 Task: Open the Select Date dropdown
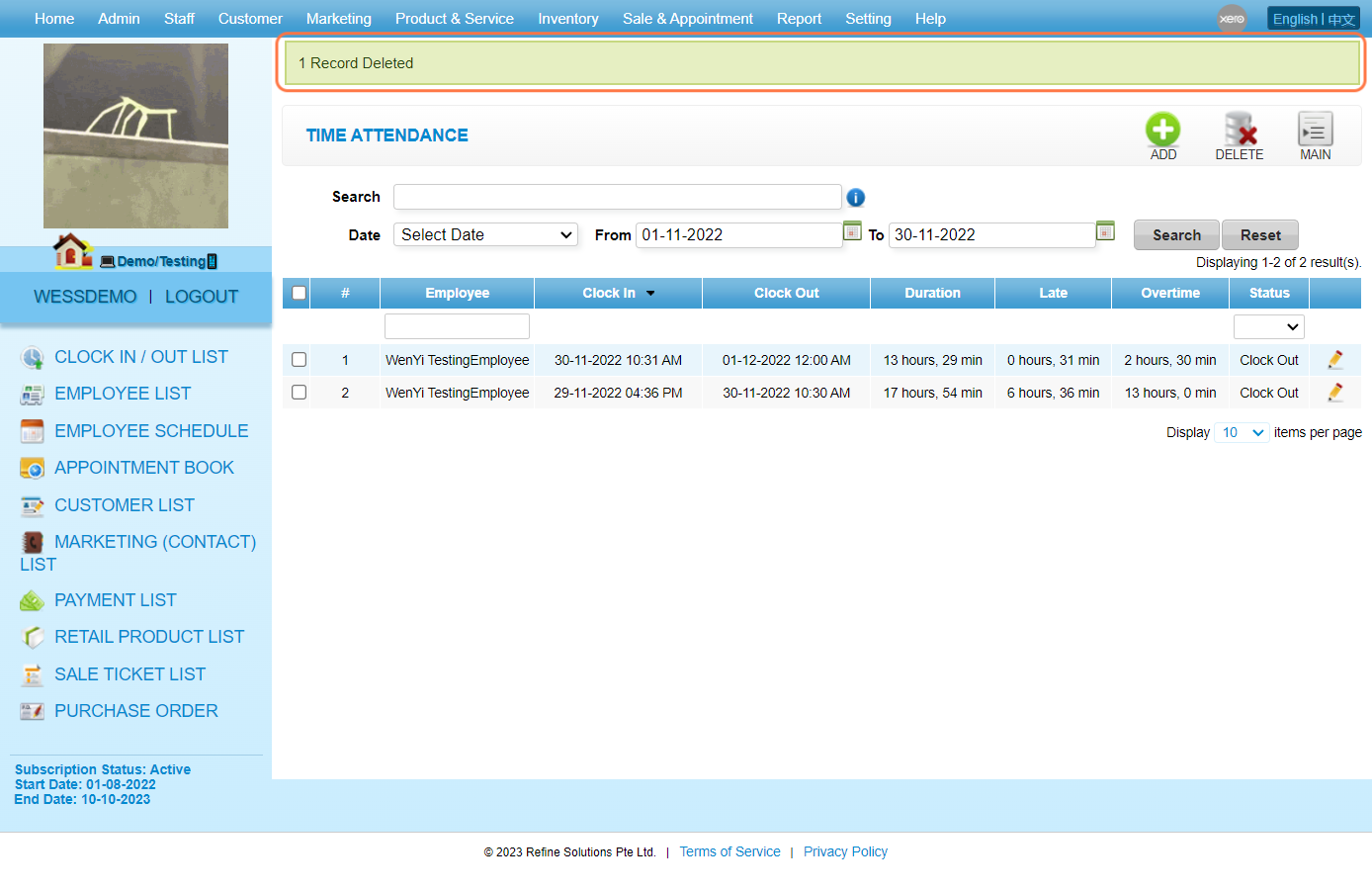pyautogui.click(x=485, y=234)
